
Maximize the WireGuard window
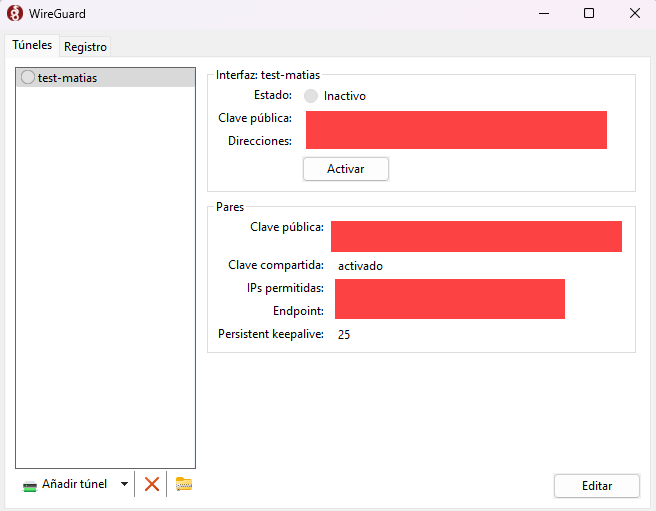589,13
